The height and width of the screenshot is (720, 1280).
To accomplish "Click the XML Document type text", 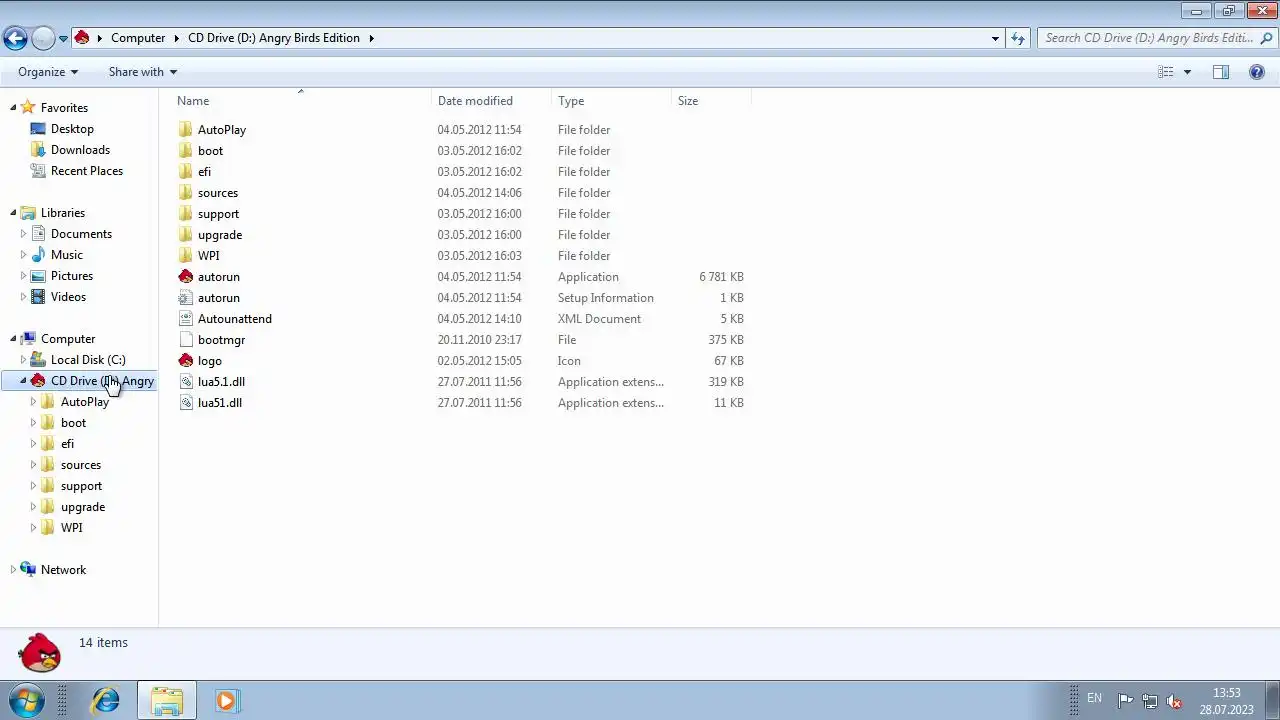I will point(599,319).
